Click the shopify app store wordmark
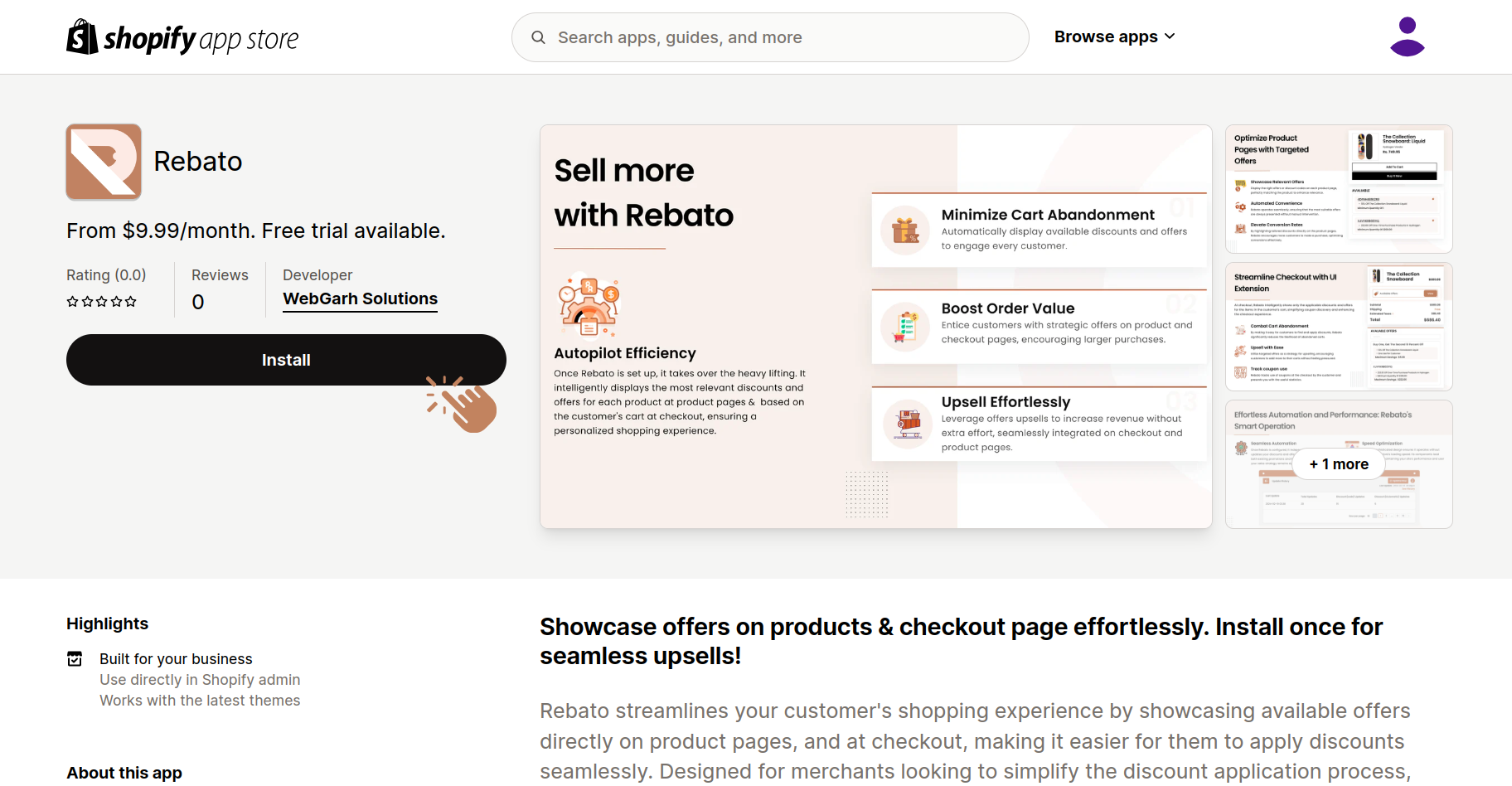The width and height of the screenshot is (1512, 786). click(201, 39)
